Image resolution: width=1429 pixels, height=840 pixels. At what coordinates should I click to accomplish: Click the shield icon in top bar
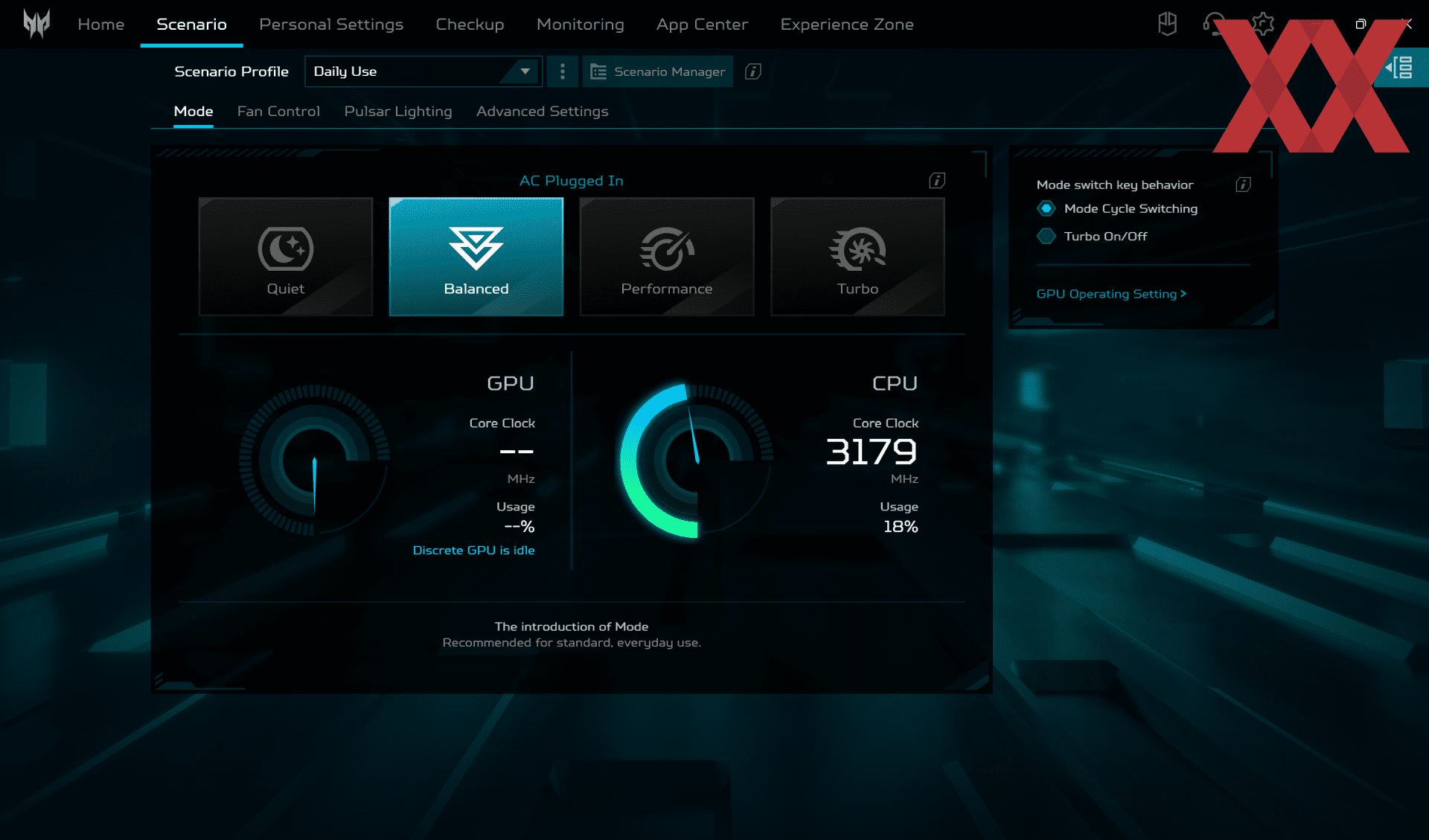(x=1167, y=24)
